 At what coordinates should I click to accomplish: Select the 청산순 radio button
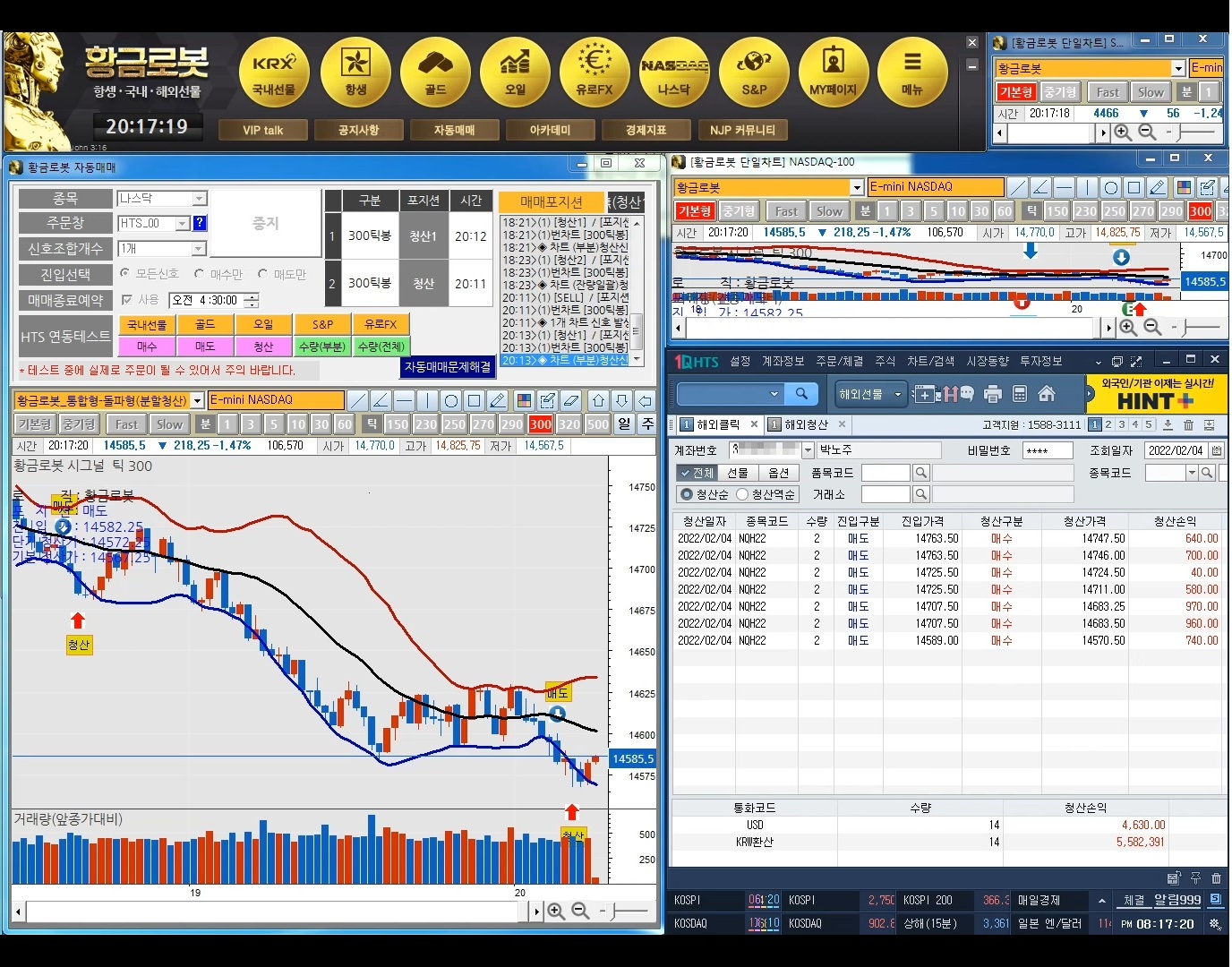pyautogui.click(x=687, y=494)
